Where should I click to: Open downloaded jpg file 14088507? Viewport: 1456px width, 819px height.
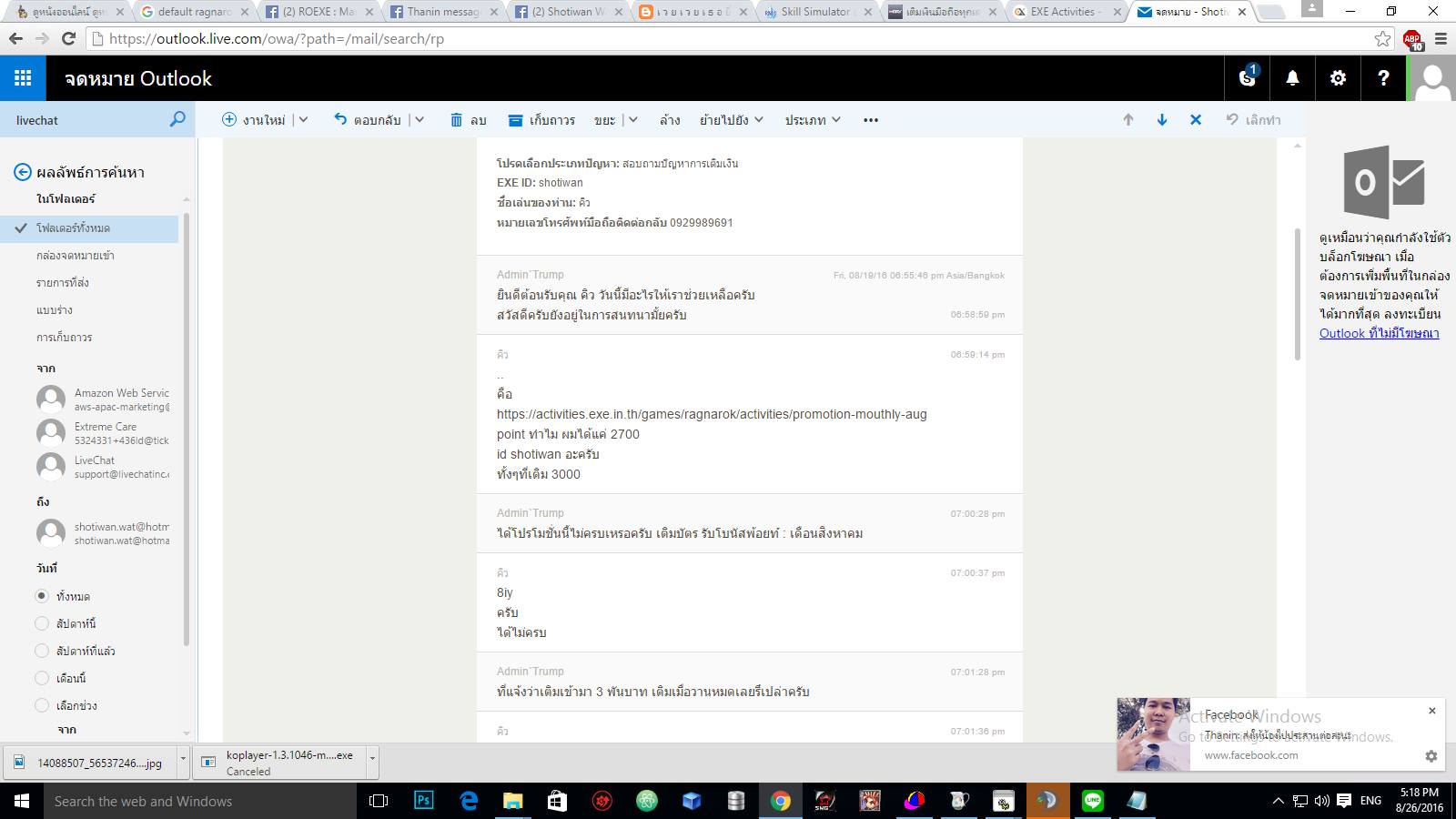pos(89,763)
